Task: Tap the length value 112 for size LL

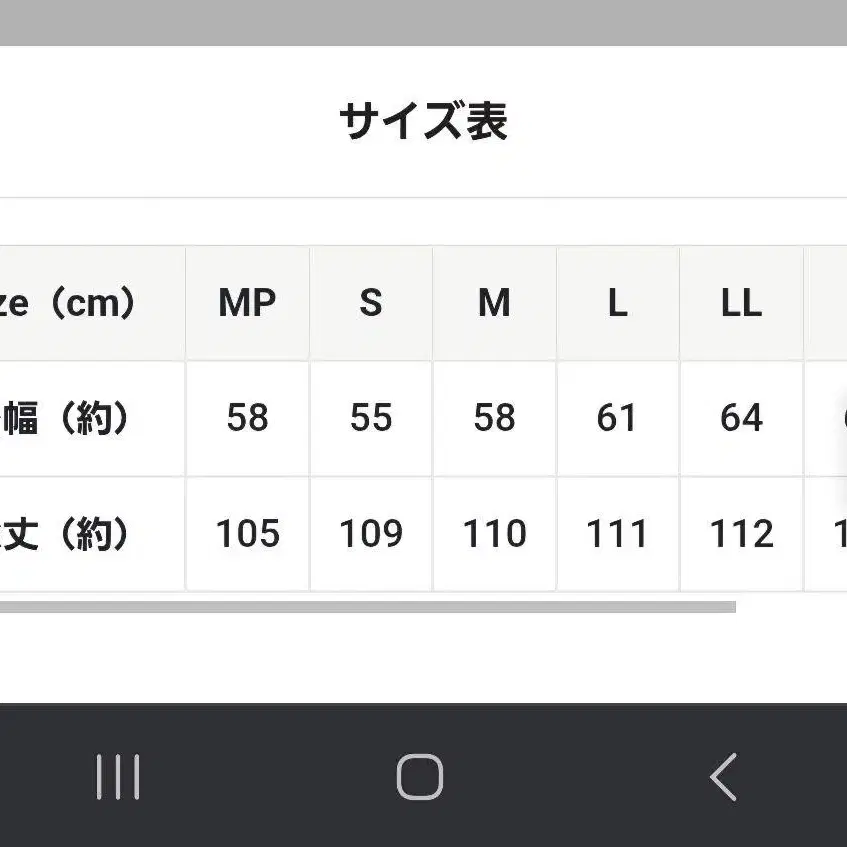Action: pos(741,535)
